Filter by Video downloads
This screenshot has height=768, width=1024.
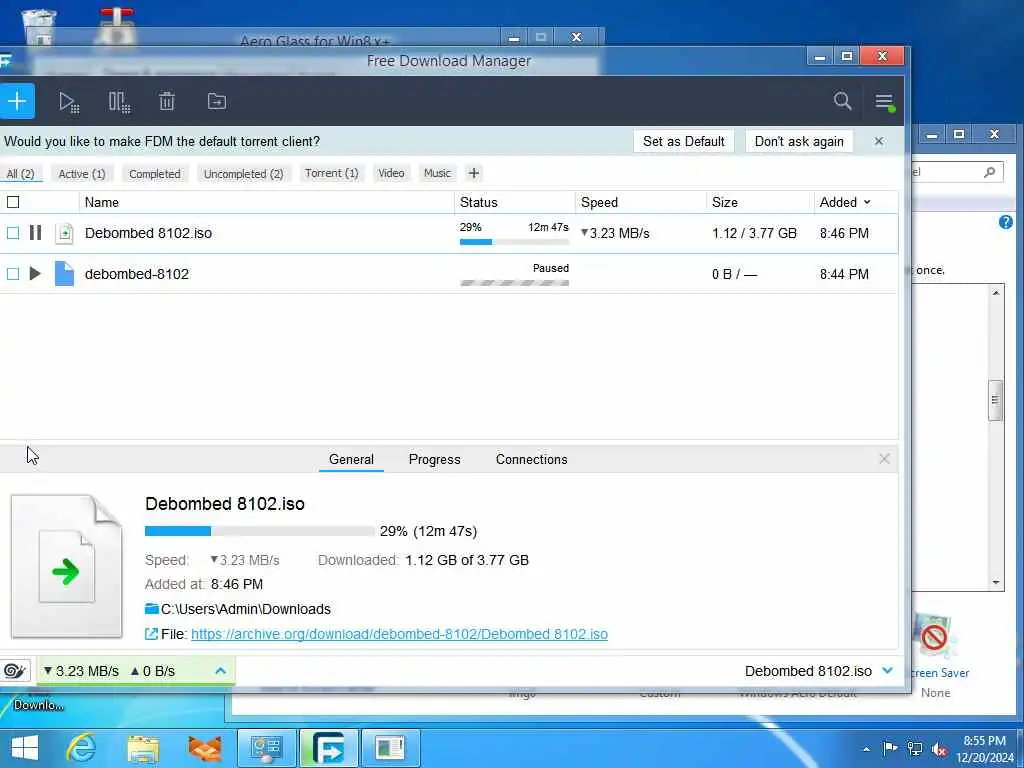[391, 173]
